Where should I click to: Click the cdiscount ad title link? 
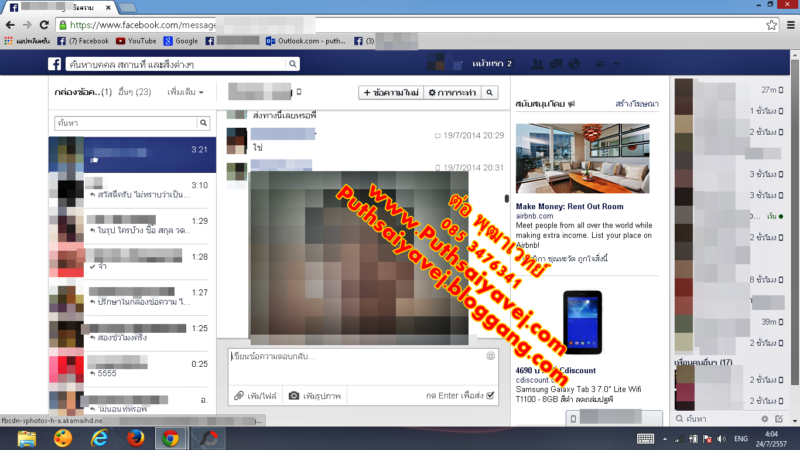click(556, 370)
